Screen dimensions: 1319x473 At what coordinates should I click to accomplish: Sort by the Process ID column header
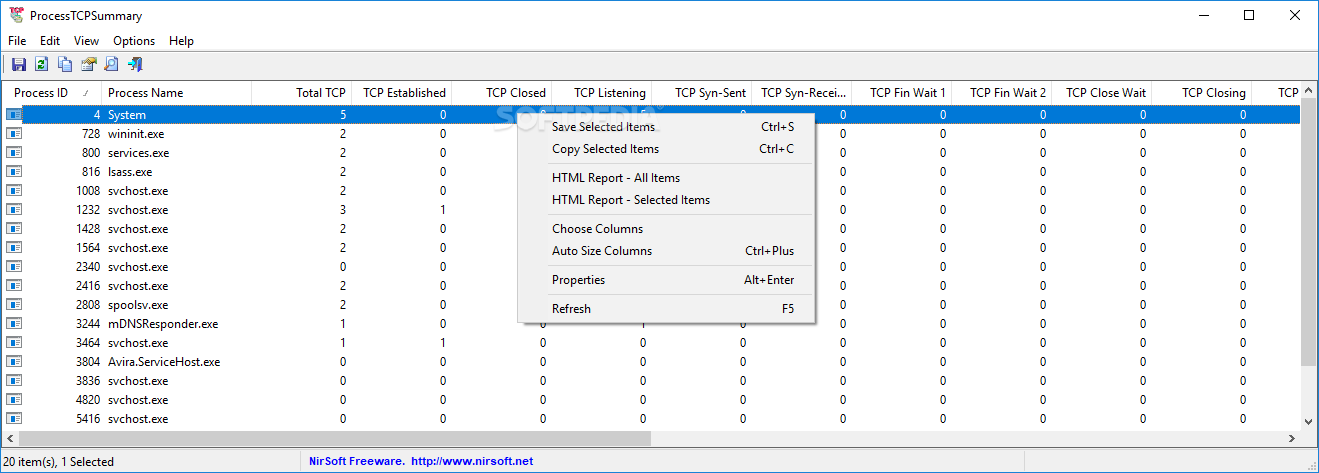coord(51,93)
